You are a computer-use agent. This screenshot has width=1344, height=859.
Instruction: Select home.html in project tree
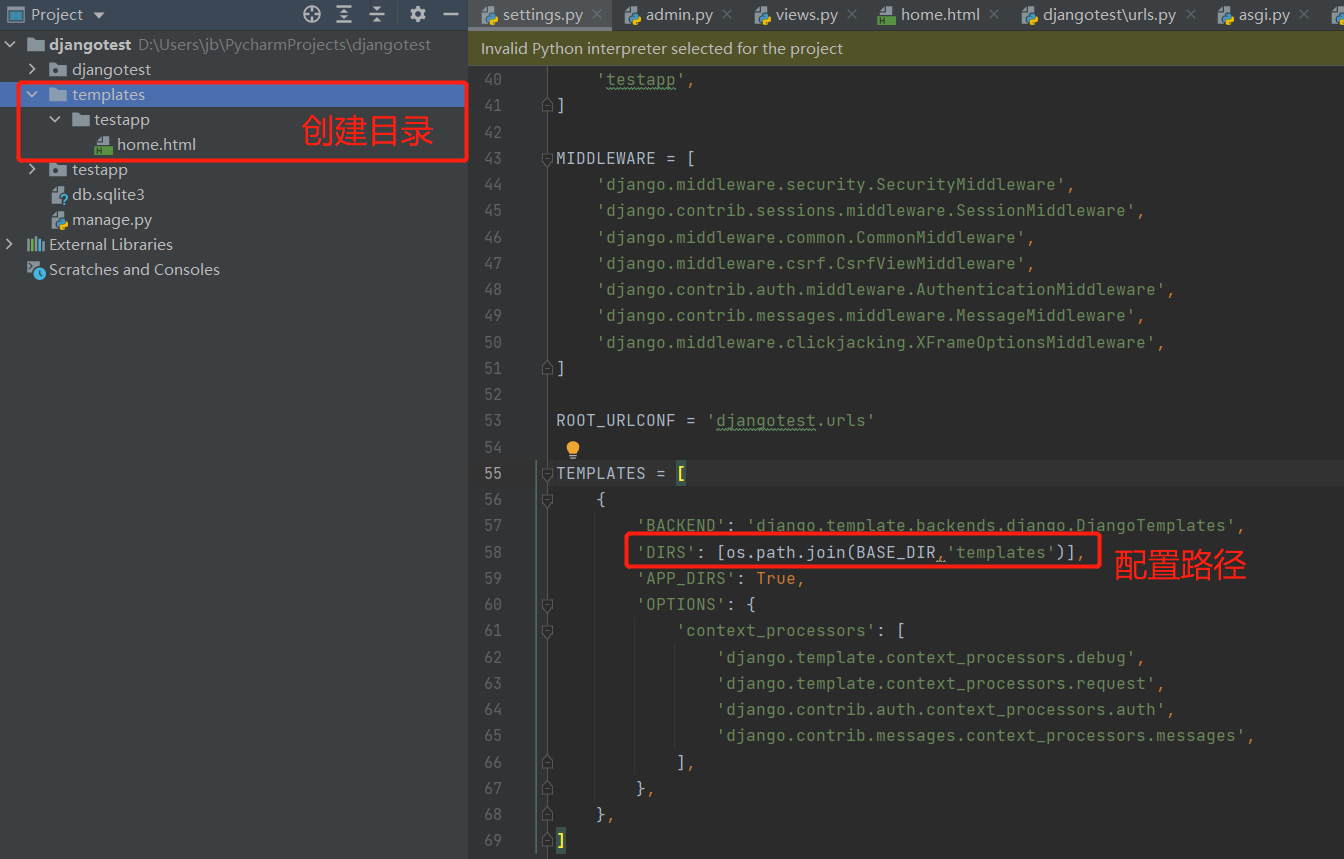pyautogui.click(x=156, y=144)
